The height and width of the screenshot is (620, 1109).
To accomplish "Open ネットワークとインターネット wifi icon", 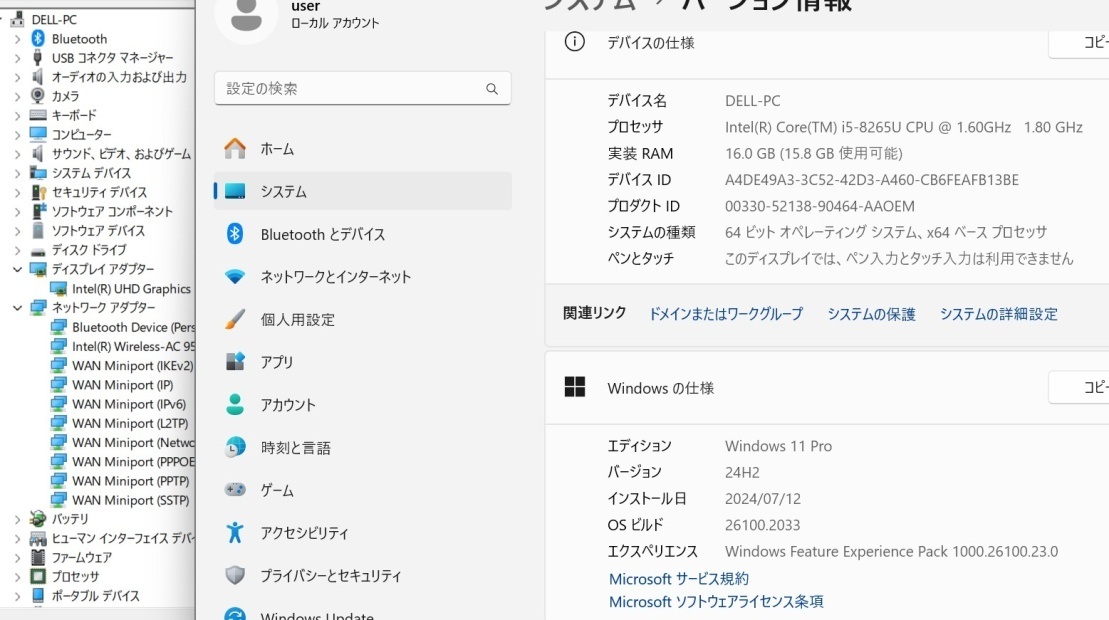I will (235, 276).
